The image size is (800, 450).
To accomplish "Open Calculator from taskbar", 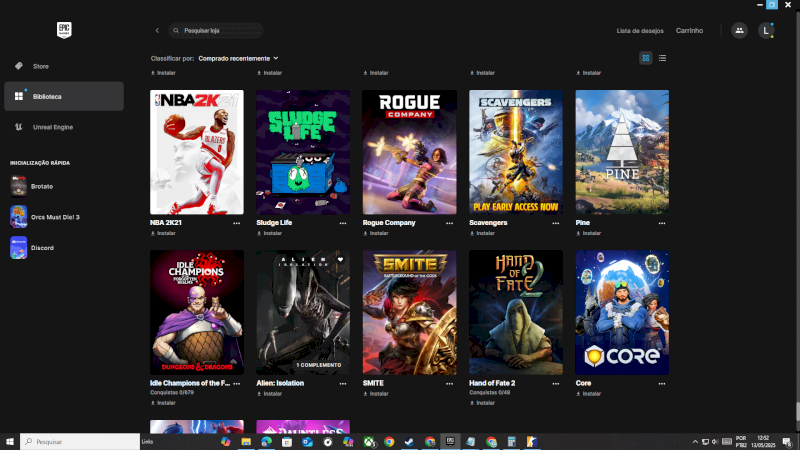I will [511, 441].
